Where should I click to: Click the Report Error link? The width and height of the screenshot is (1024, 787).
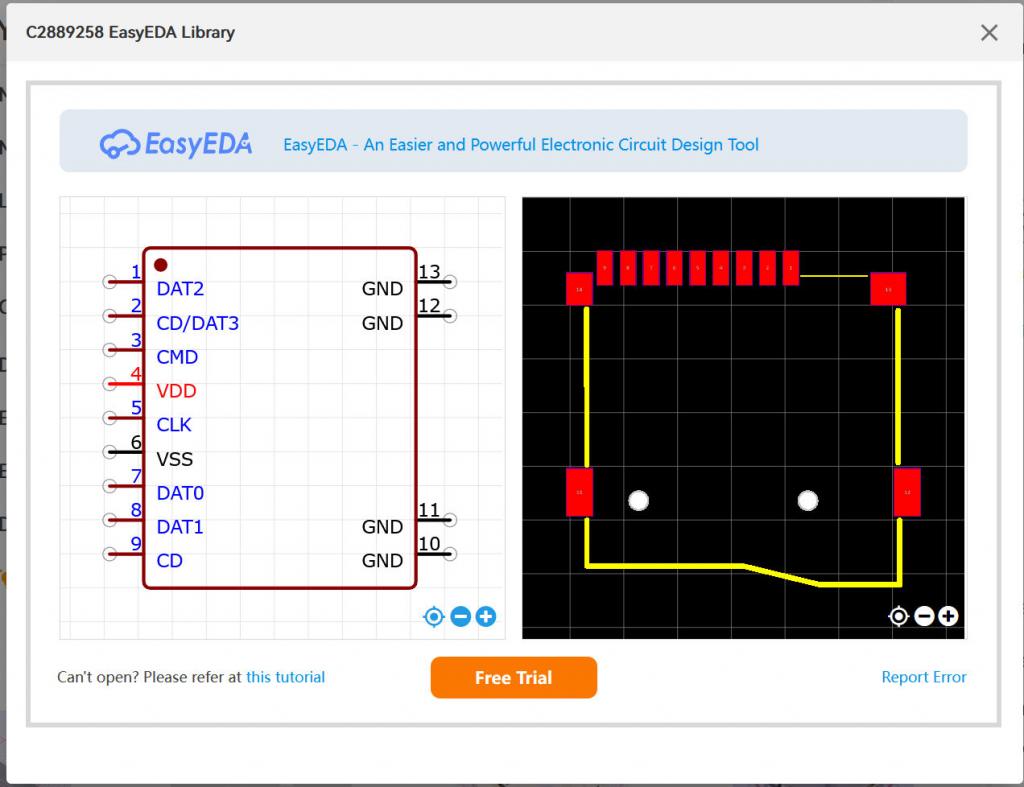pos(923,677)
